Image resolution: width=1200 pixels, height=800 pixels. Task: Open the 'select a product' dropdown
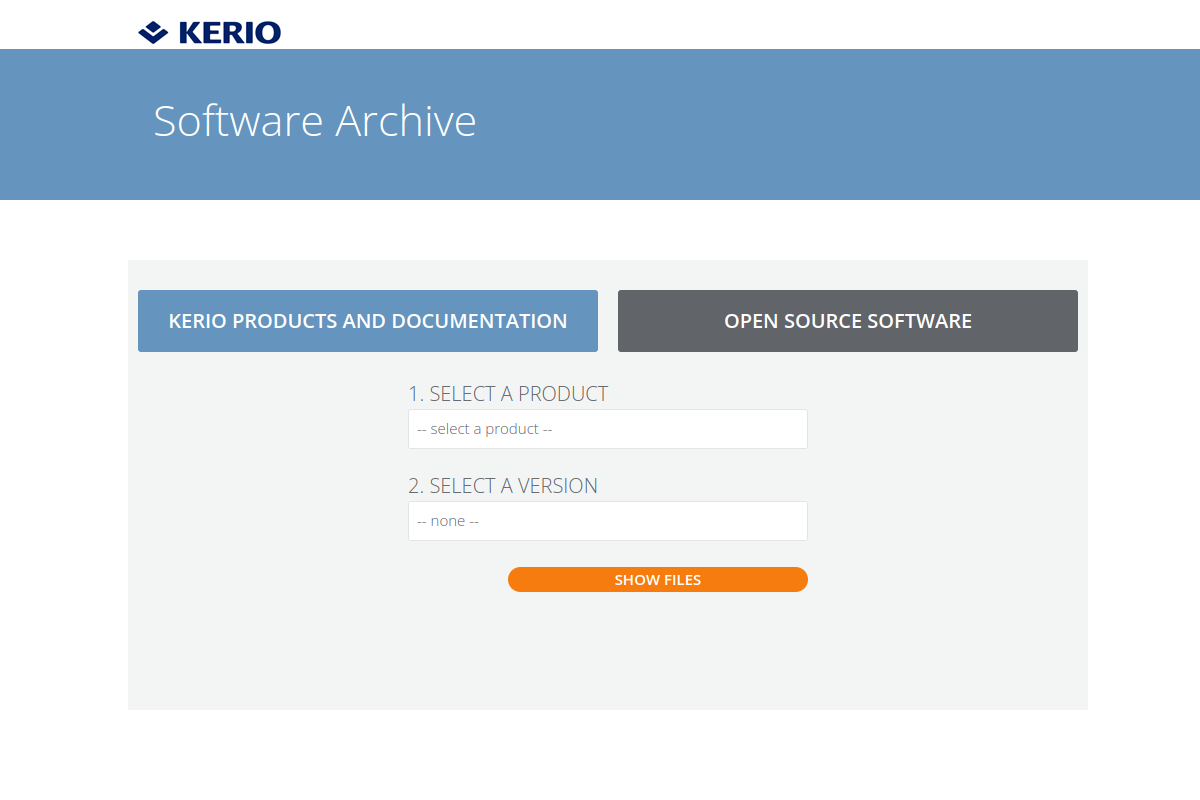[608, 429]
